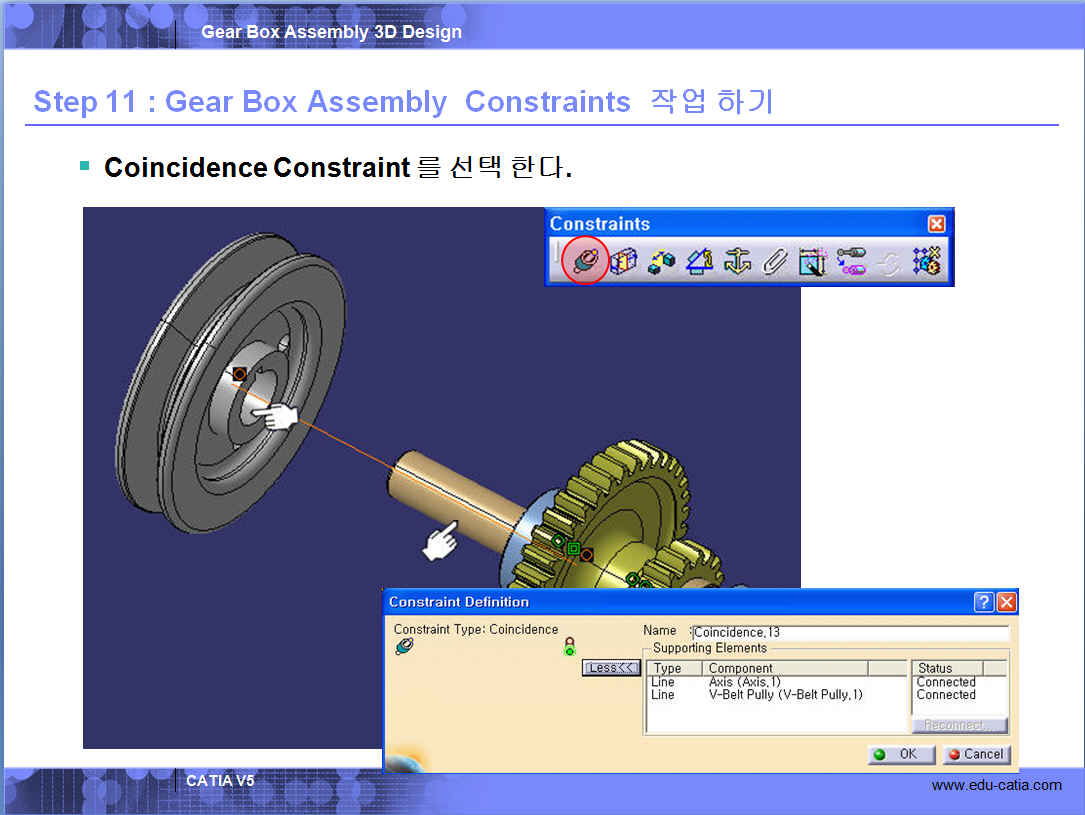This screenshot has width=1085, height=815.
Task: Select the Axis (Axis.1) row
Action: pyautogui.click(x=745, y=682)
